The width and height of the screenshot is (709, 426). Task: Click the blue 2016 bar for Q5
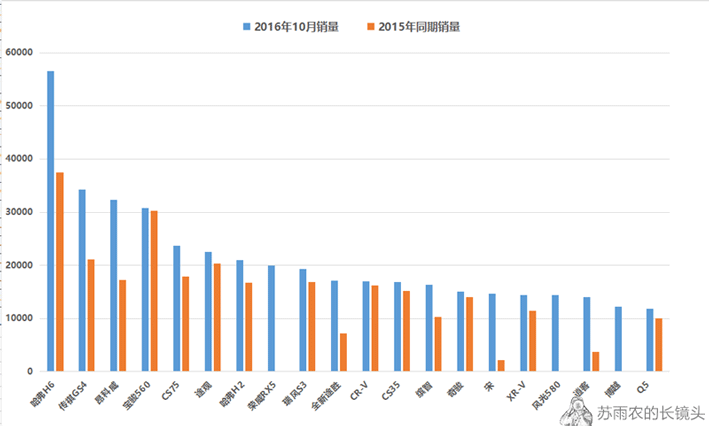[650, 340]
